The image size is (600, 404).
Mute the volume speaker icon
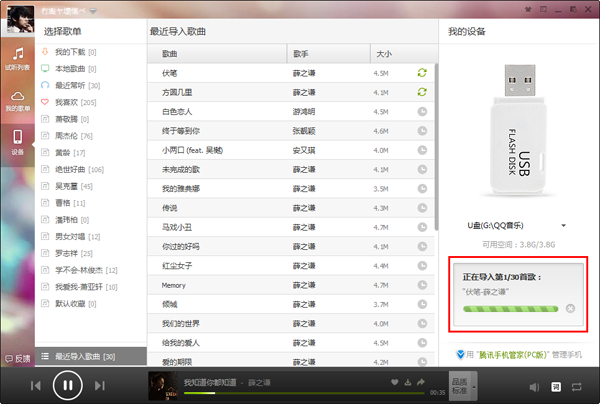(532, 385)
